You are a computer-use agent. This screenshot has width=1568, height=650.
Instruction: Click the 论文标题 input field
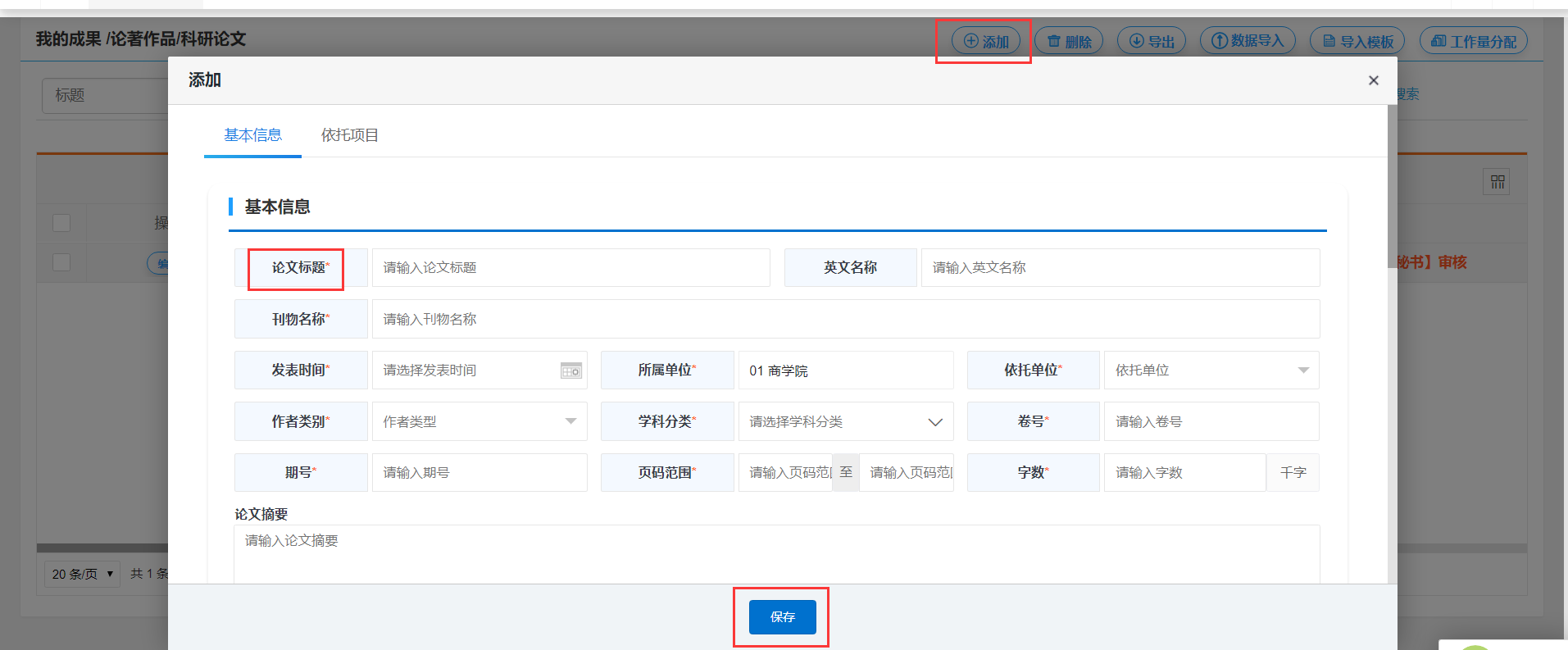570,268
